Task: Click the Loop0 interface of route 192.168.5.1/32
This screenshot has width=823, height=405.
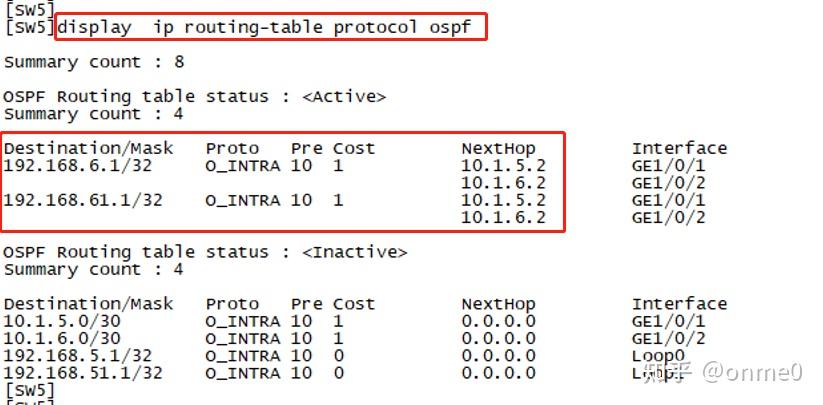Action: pyautogui.click(x=658, y=356)
